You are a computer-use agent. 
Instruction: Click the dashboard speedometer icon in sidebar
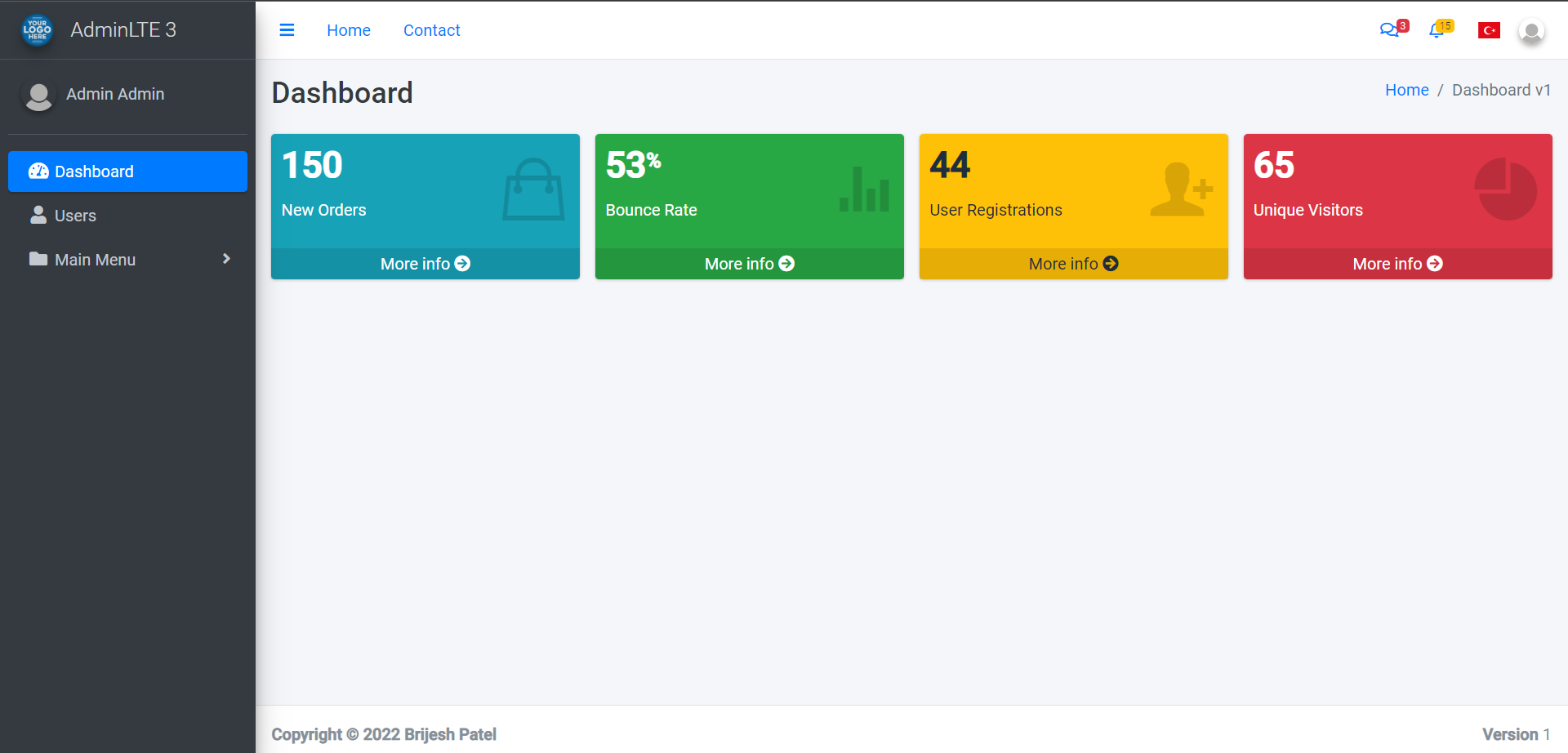(38, 172)
